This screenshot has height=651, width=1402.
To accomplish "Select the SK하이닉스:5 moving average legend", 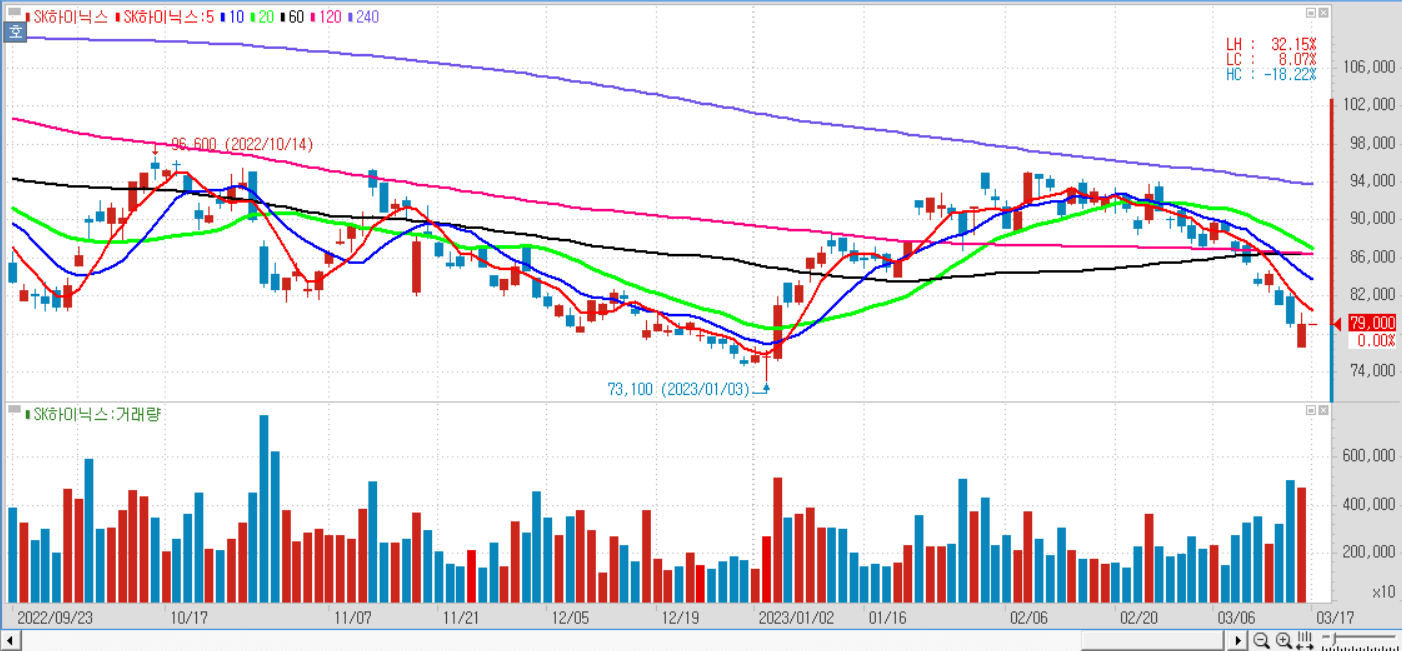I will click(166, 17).
